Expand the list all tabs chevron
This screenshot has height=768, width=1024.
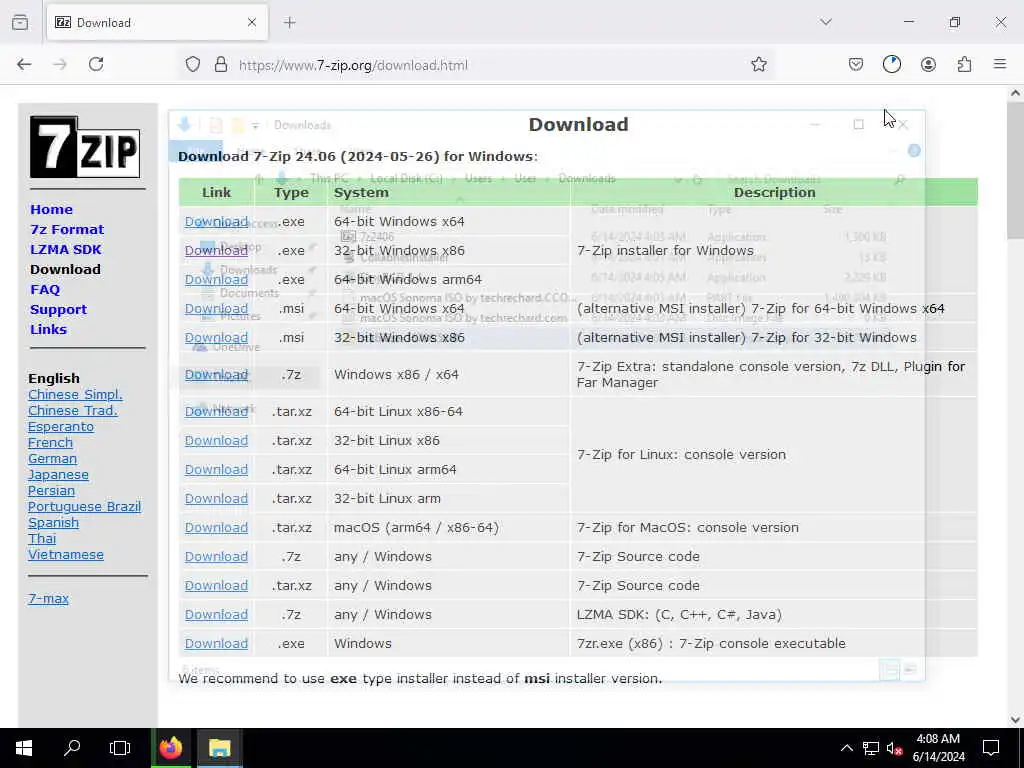tap(826, 22)
